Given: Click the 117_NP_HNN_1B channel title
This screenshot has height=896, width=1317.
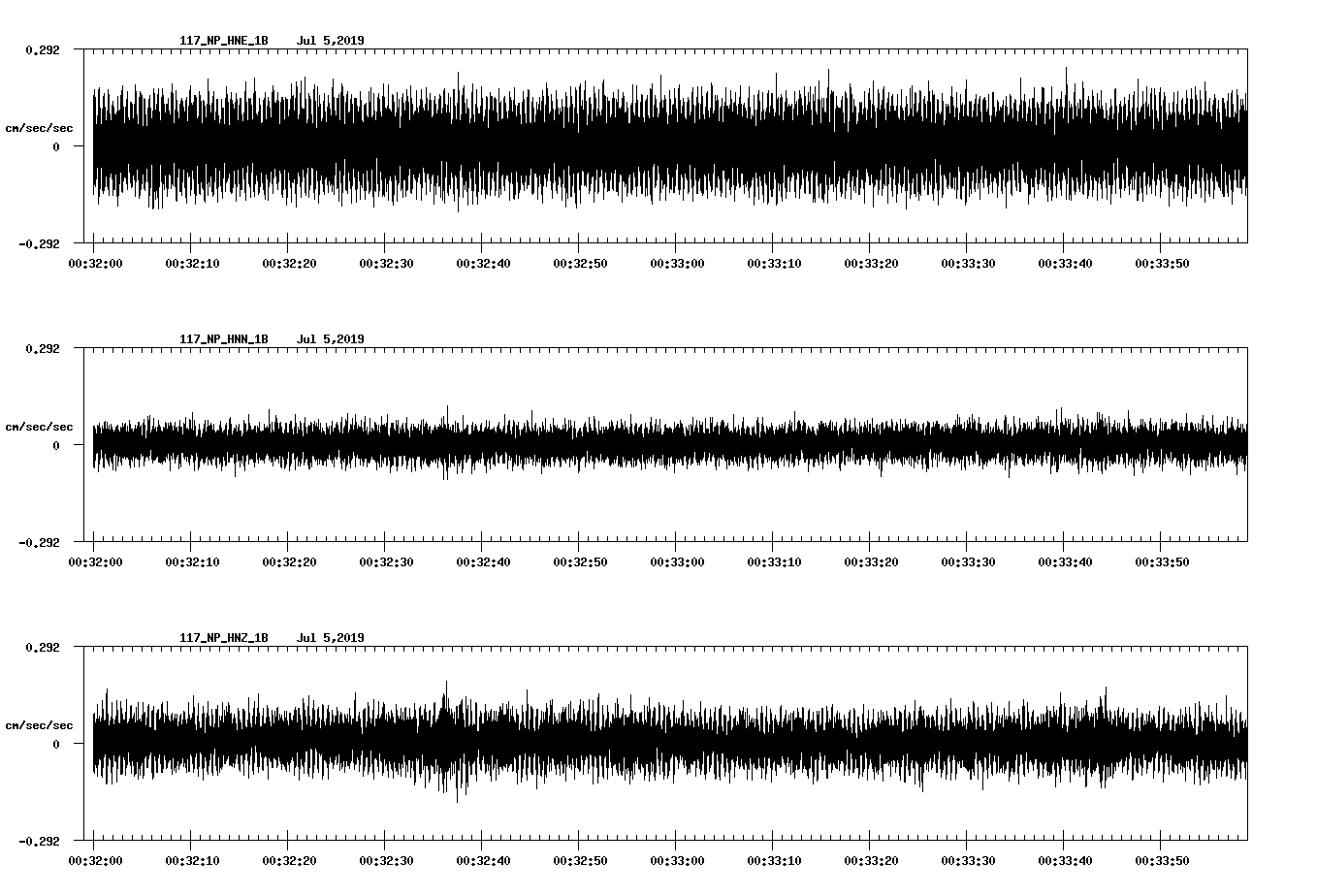Looking at the screenshot, I should [x=223, y=339].
